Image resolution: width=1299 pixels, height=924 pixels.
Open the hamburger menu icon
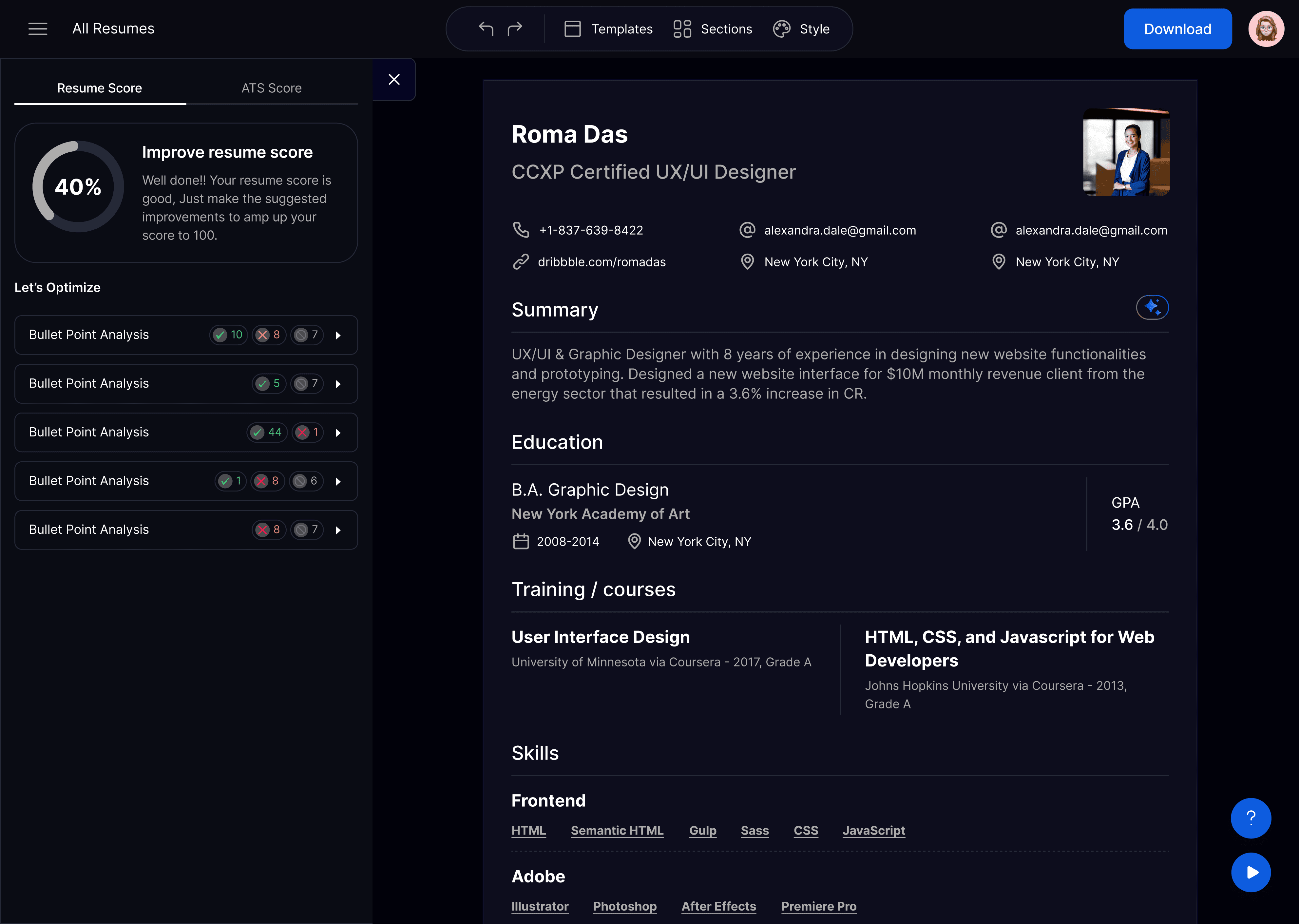[x=38, y=29]
